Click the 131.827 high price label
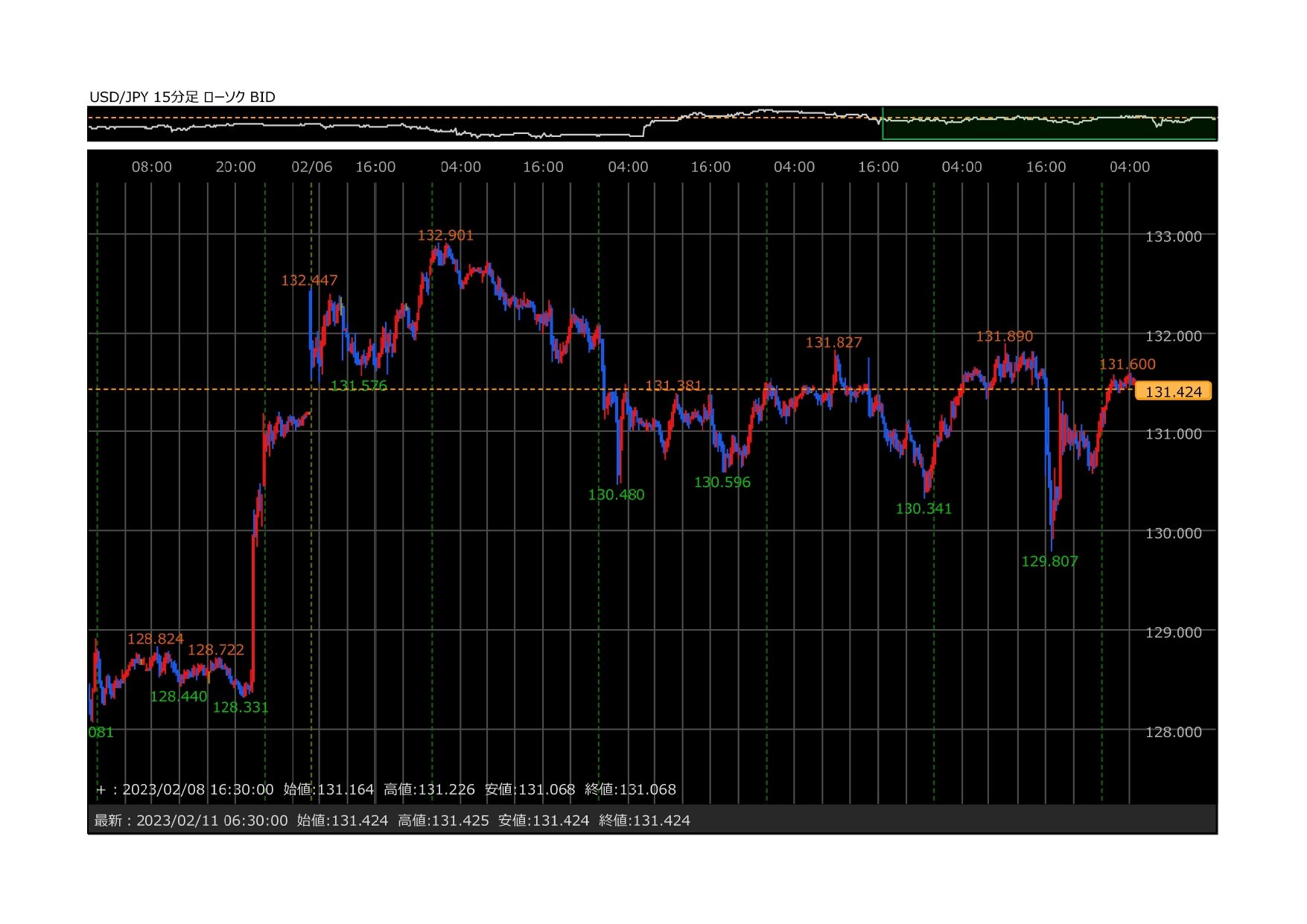 pos(833,342)
